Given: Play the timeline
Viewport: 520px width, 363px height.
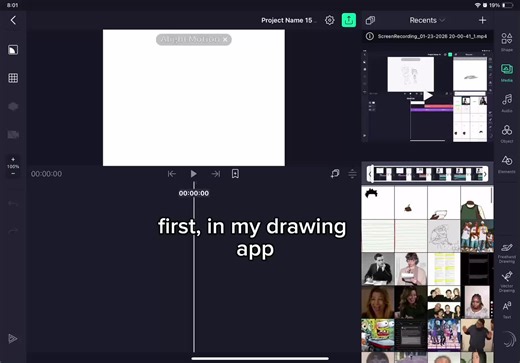Looking at the screenshot, I should [193, 174].
